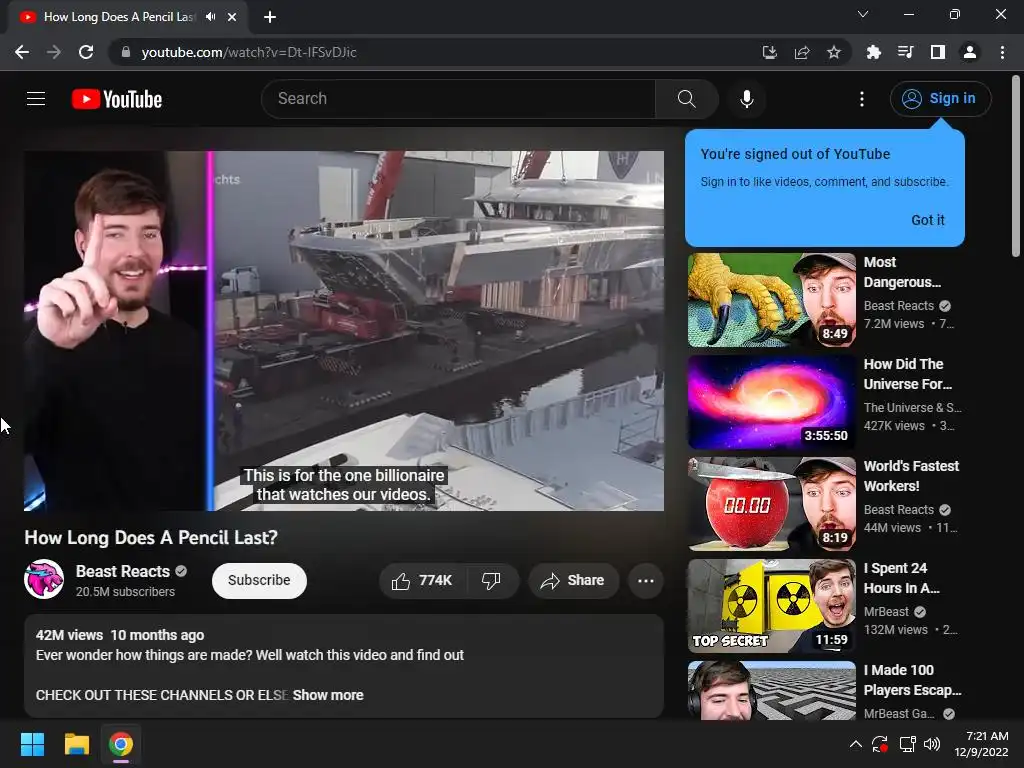This screenshot has height=768, width=1024.
Task: Open the YouTube hamburger guide menu
Action: tap(36, 99)
